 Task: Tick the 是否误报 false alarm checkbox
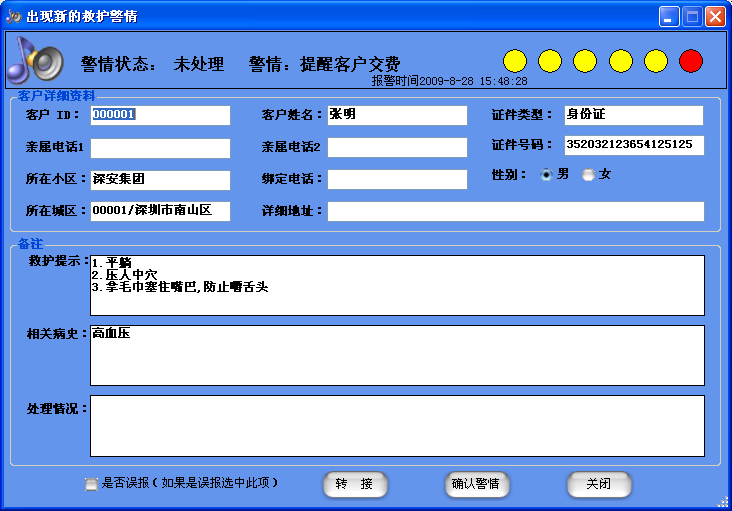coord(92,484)
